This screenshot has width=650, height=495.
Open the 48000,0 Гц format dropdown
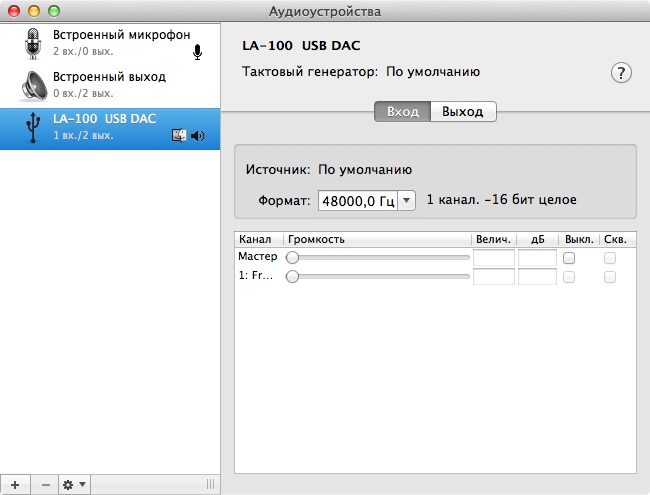tap(407, 201)
